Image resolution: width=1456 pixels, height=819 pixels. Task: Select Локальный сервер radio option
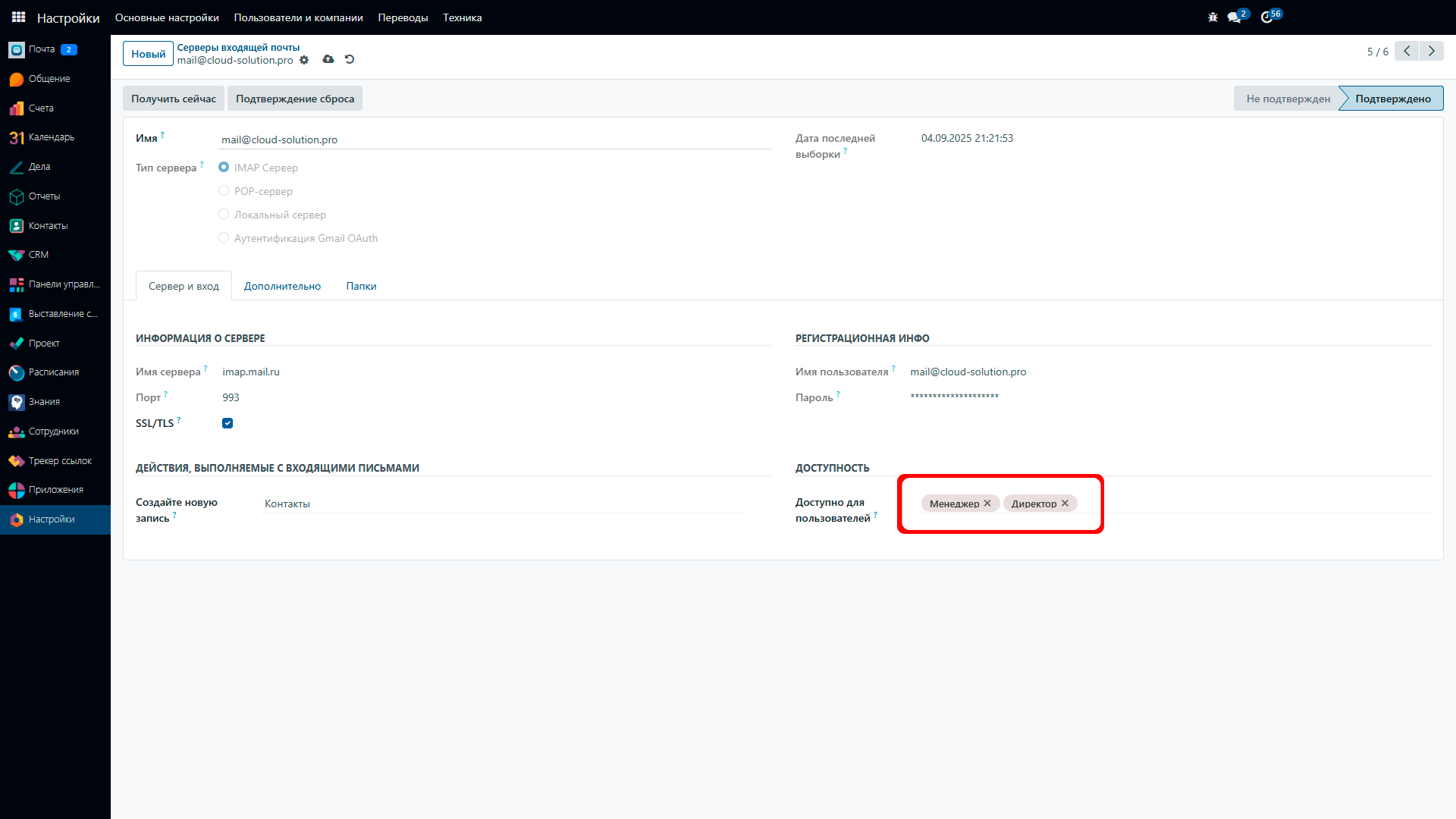[224, 215]
